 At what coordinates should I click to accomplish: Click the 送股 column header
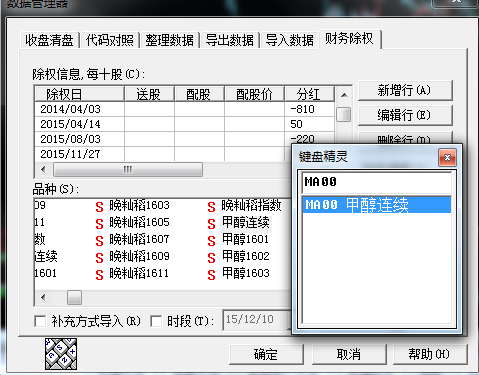149,94
